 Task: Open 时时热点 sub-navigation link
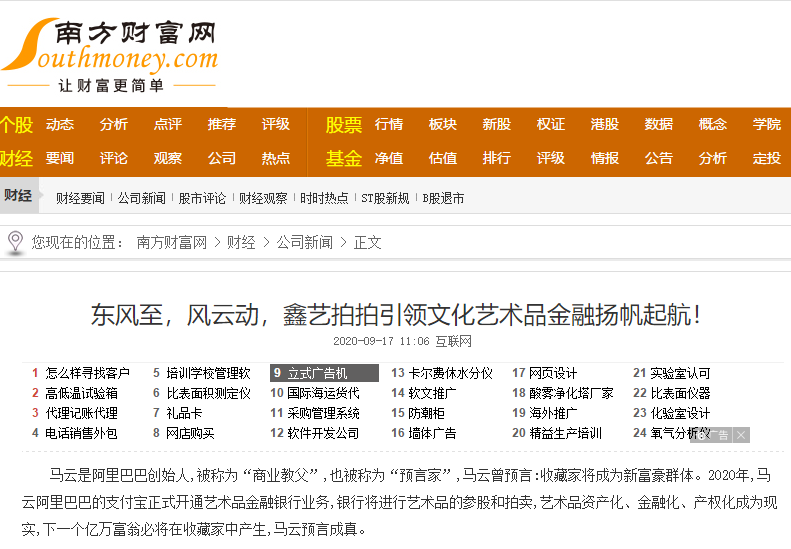point(324,198)
